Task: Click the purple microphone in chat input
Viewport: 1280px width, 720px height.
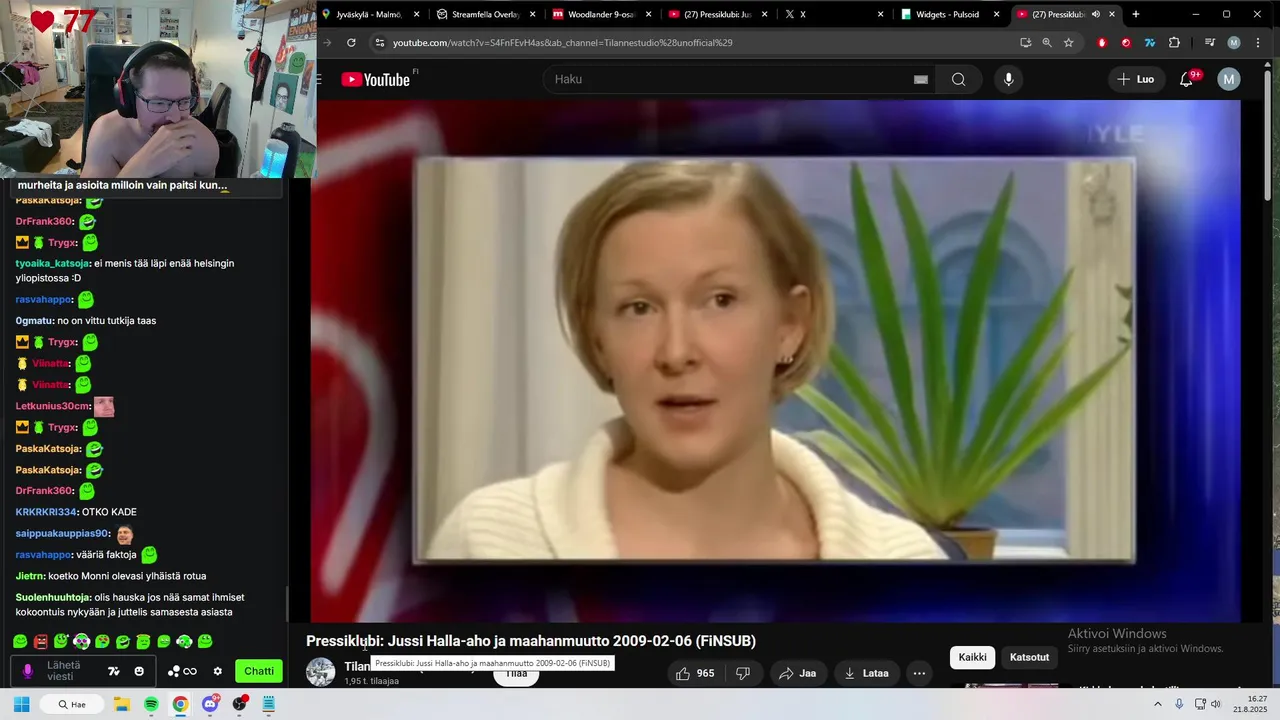Action: [x=28, y=671]
